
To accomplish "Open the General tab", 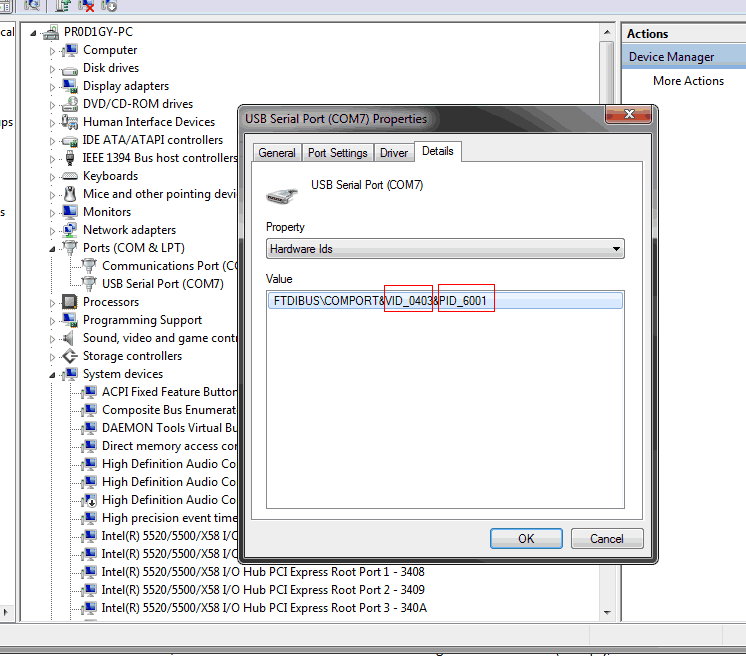I will (277, 153).
